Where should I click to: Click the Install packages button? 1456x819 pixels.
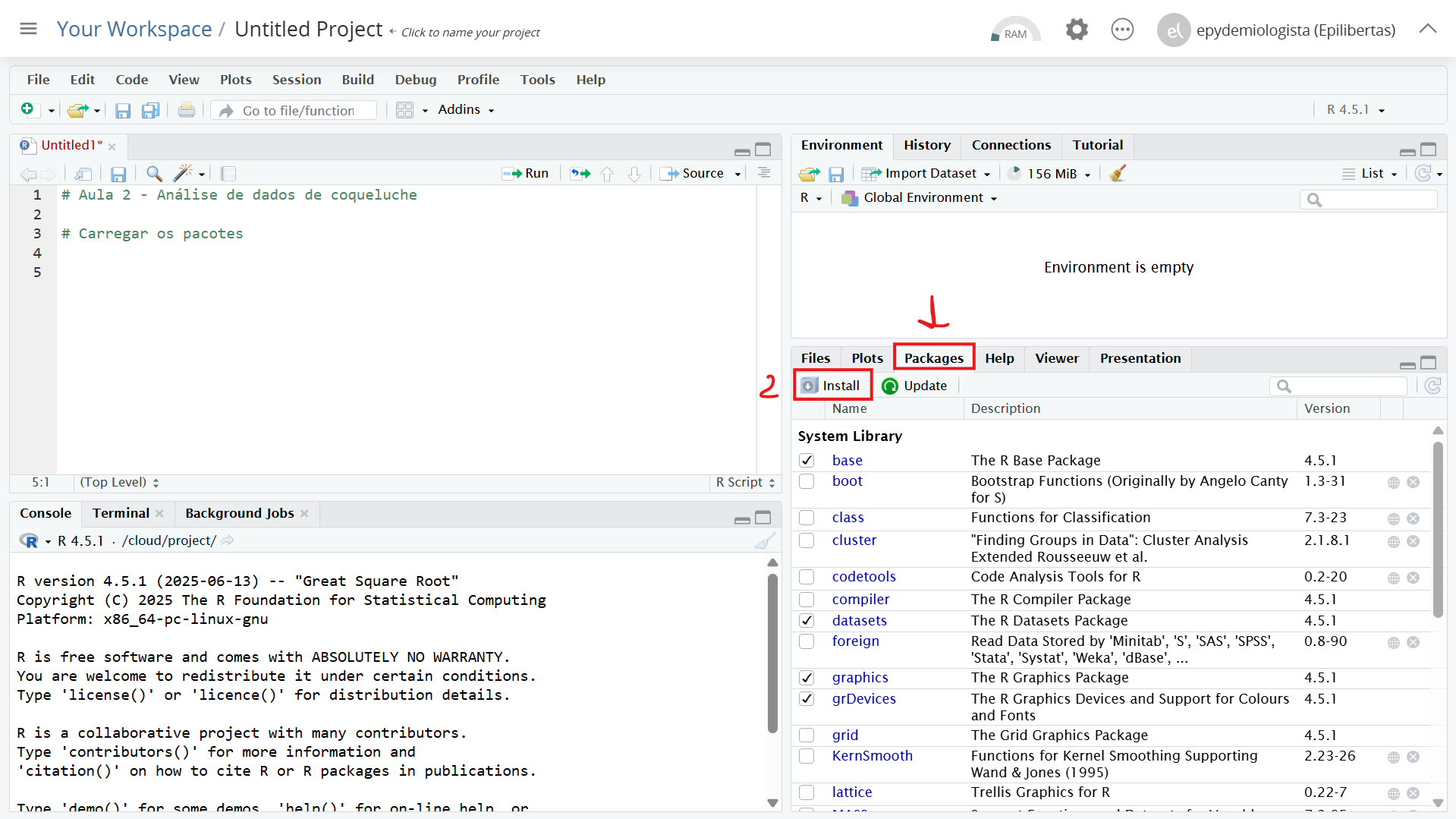(x=832, y=386)
